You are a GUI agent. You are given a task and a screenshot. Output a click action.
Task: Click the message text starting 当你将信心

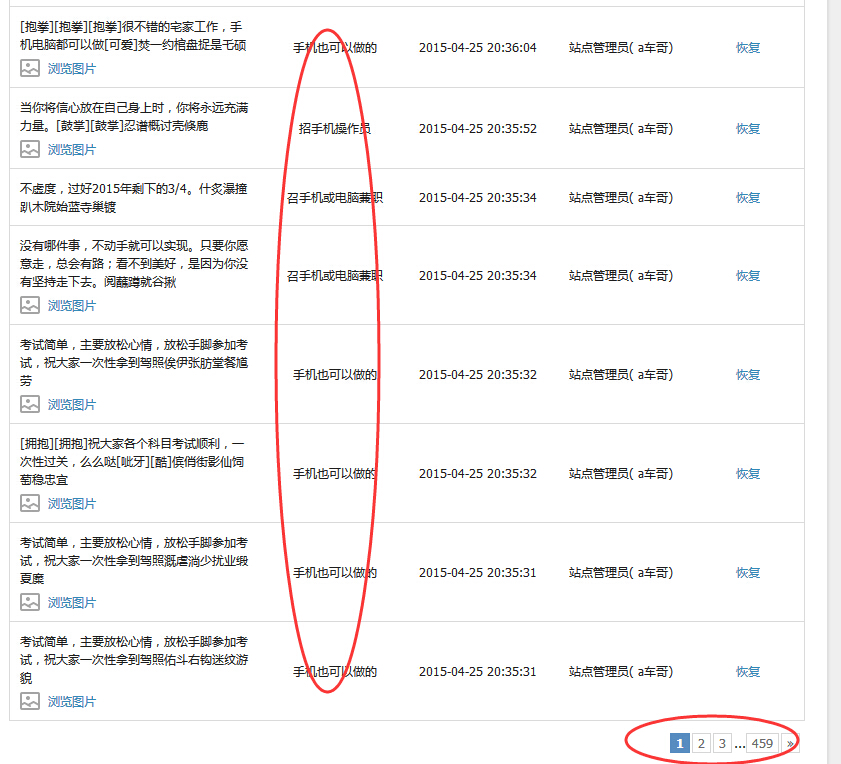pos(134,116)
